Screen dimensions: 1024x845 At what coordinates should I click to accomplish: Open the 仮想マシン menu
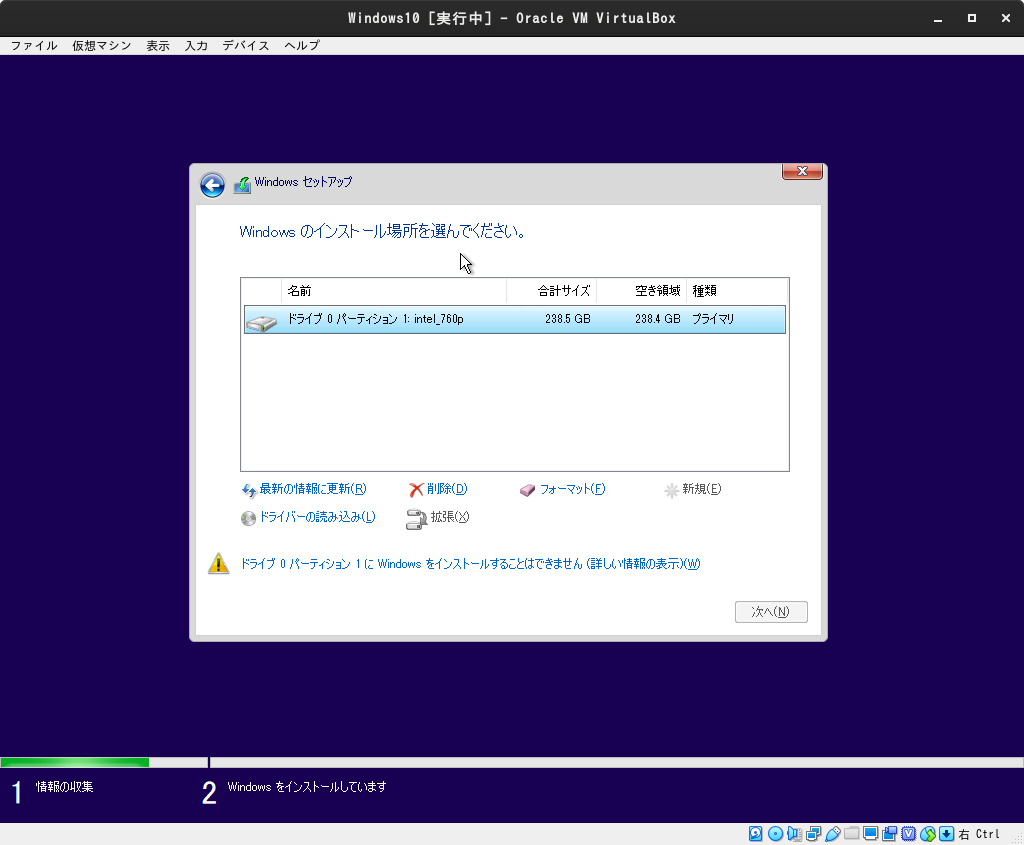(x=102, y=46)
